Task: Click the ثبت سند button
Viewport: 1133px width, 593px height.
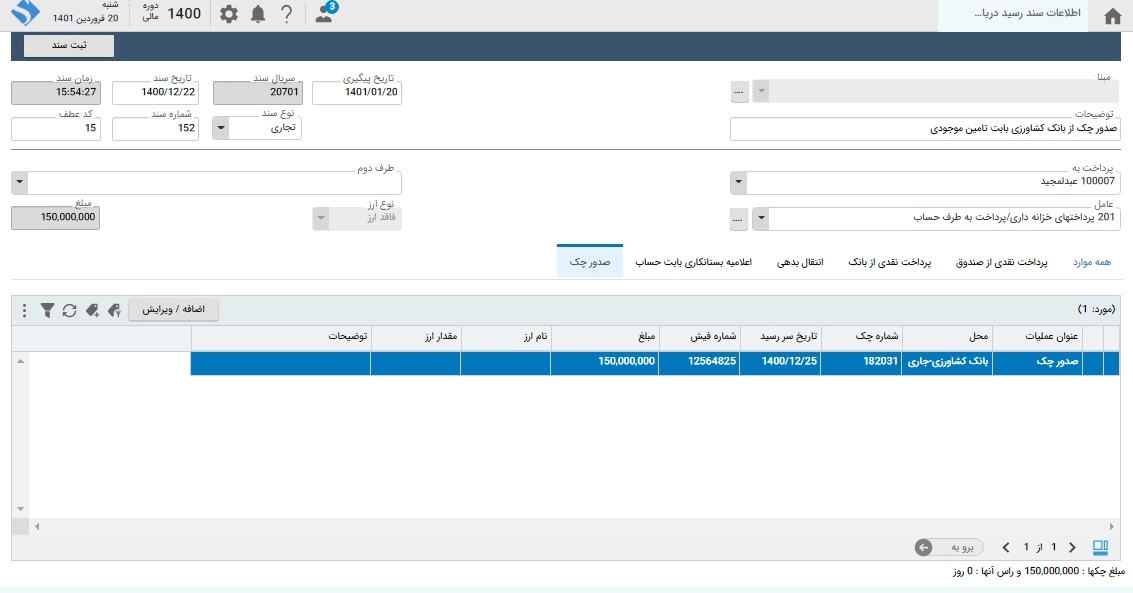Action: pos(69,46)
